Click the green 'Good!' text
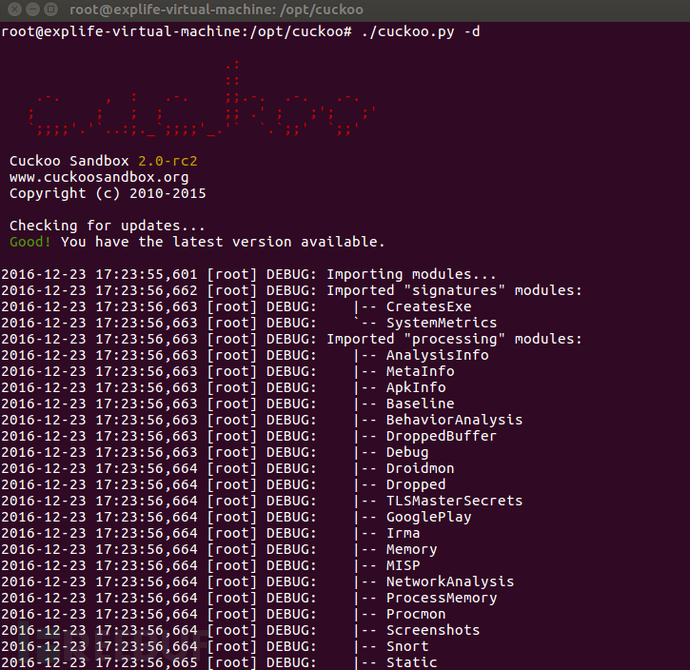The height and width of the screenshot is (670, 690). [x=30, y=242]
